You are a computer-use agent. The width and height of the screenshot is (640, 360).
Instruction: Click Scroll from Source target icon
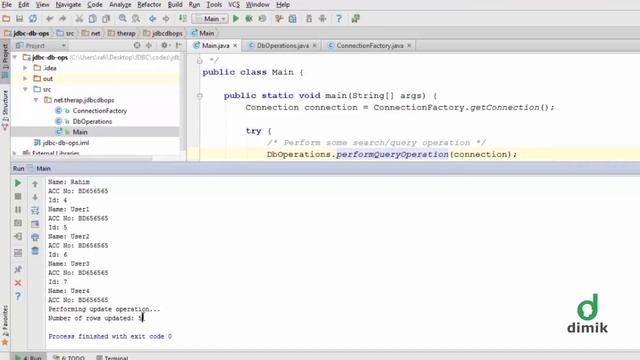pyautogui.click(x=137, y=45)
